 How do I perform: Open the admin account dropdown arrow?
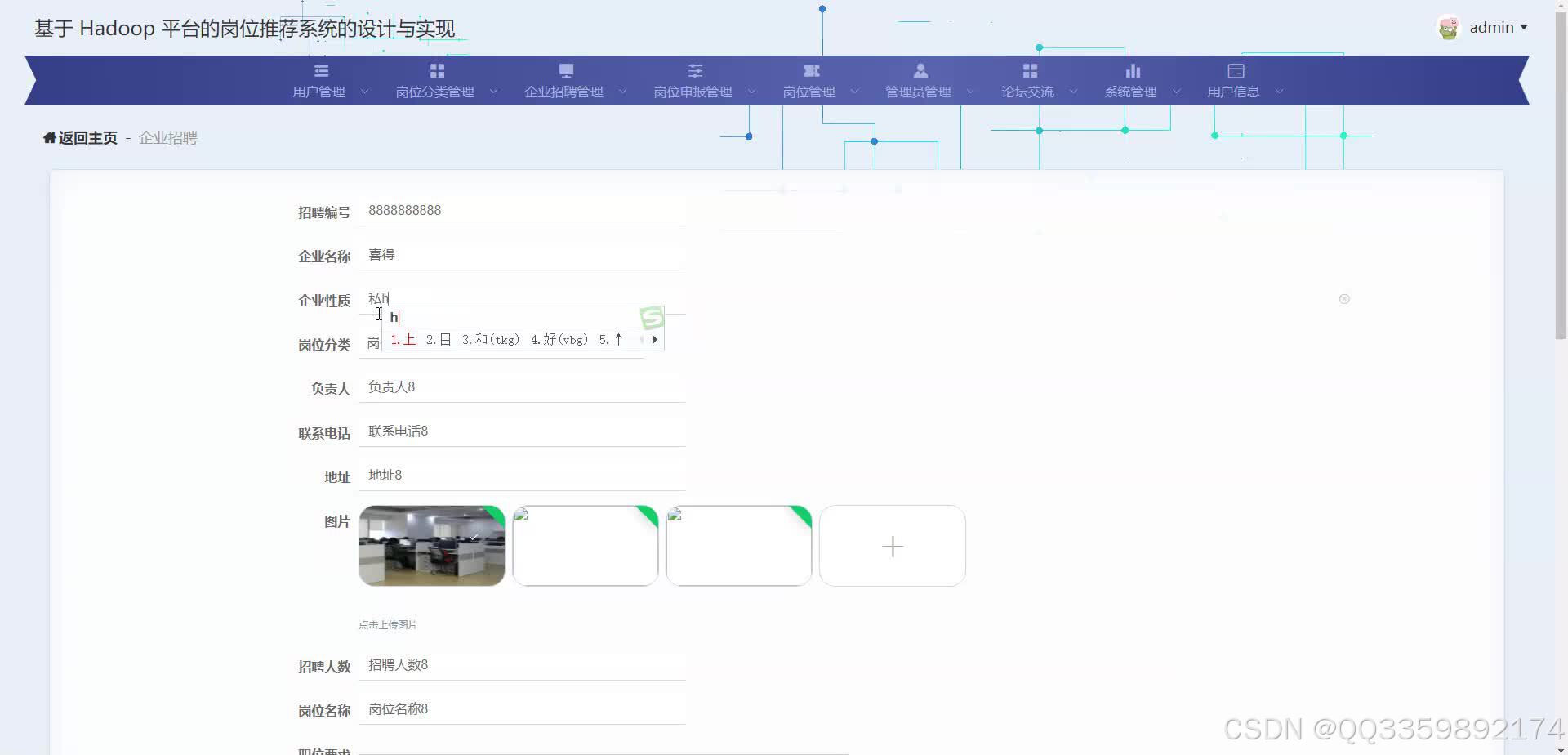point(1524,28)
